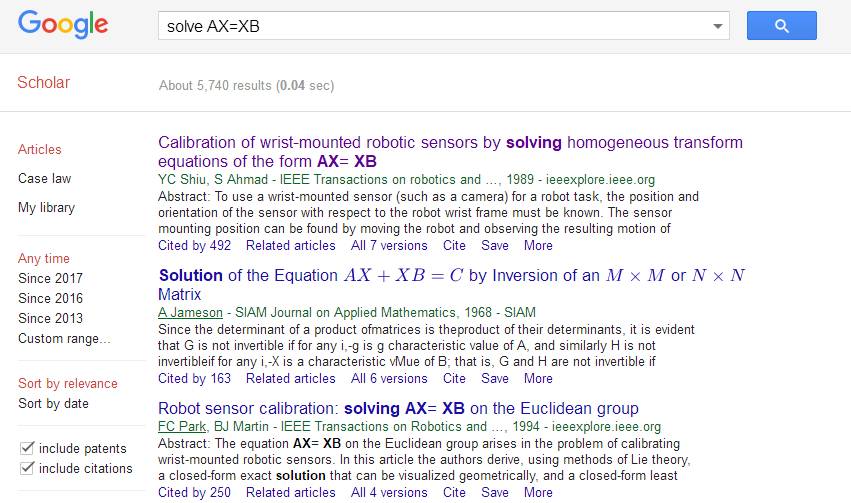Open My library in the sidebar
851x503 pixels.
tap(46, 208)
